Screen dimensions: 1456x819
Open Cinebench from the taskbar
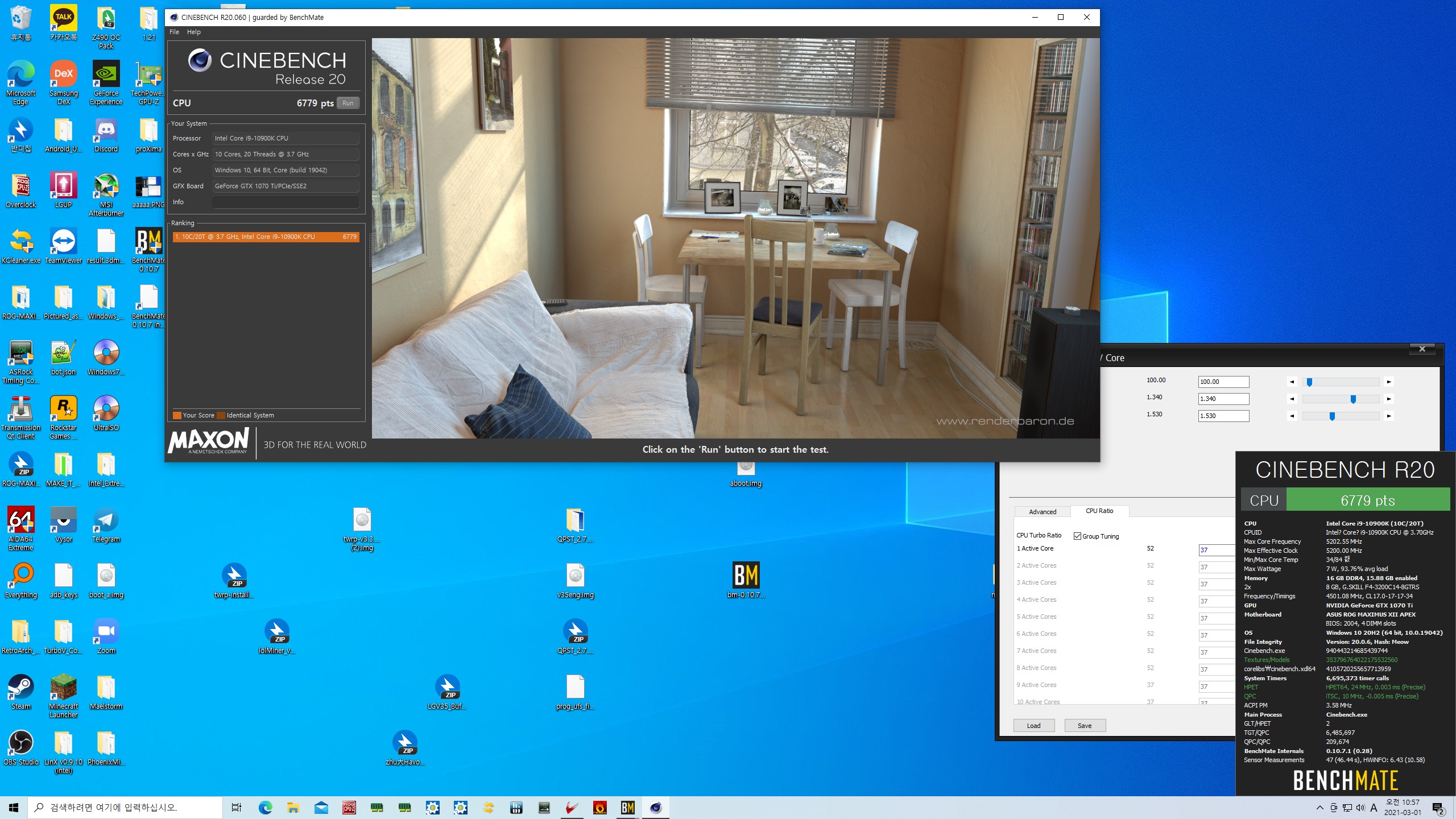656,808
